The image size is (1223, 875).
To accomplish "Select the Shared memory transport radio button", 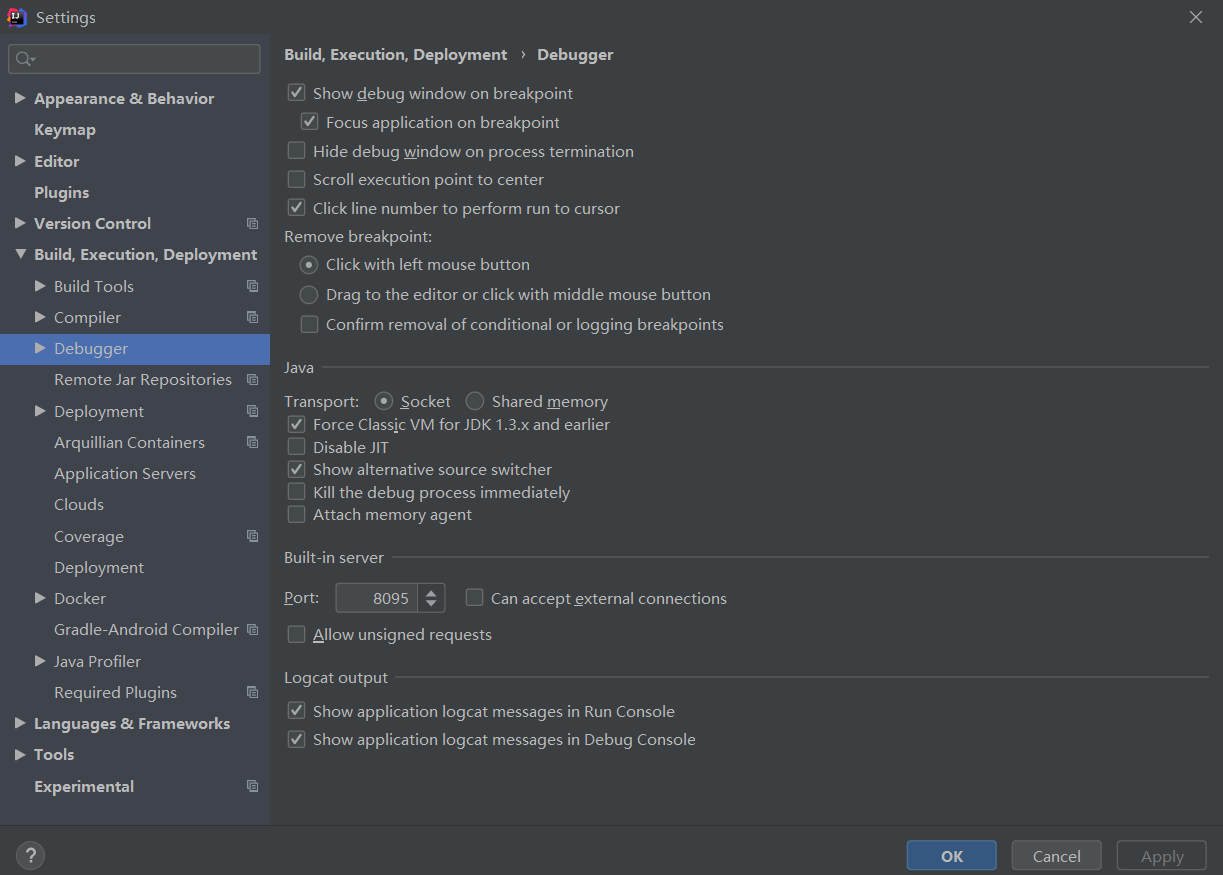I will 474,400.
